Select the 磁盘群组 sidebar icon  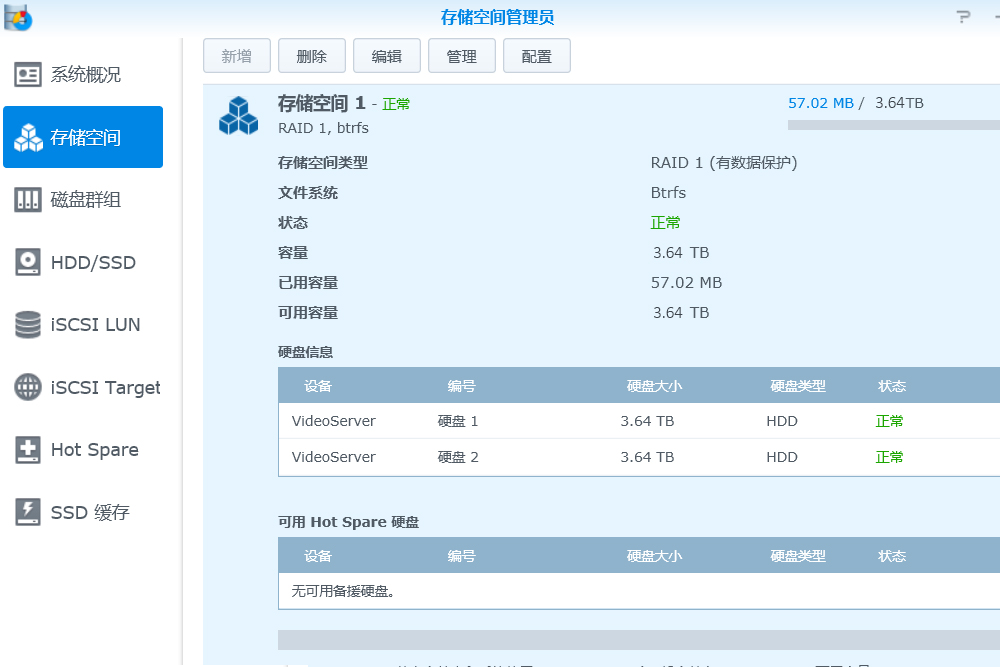click(x=28, y=199)
